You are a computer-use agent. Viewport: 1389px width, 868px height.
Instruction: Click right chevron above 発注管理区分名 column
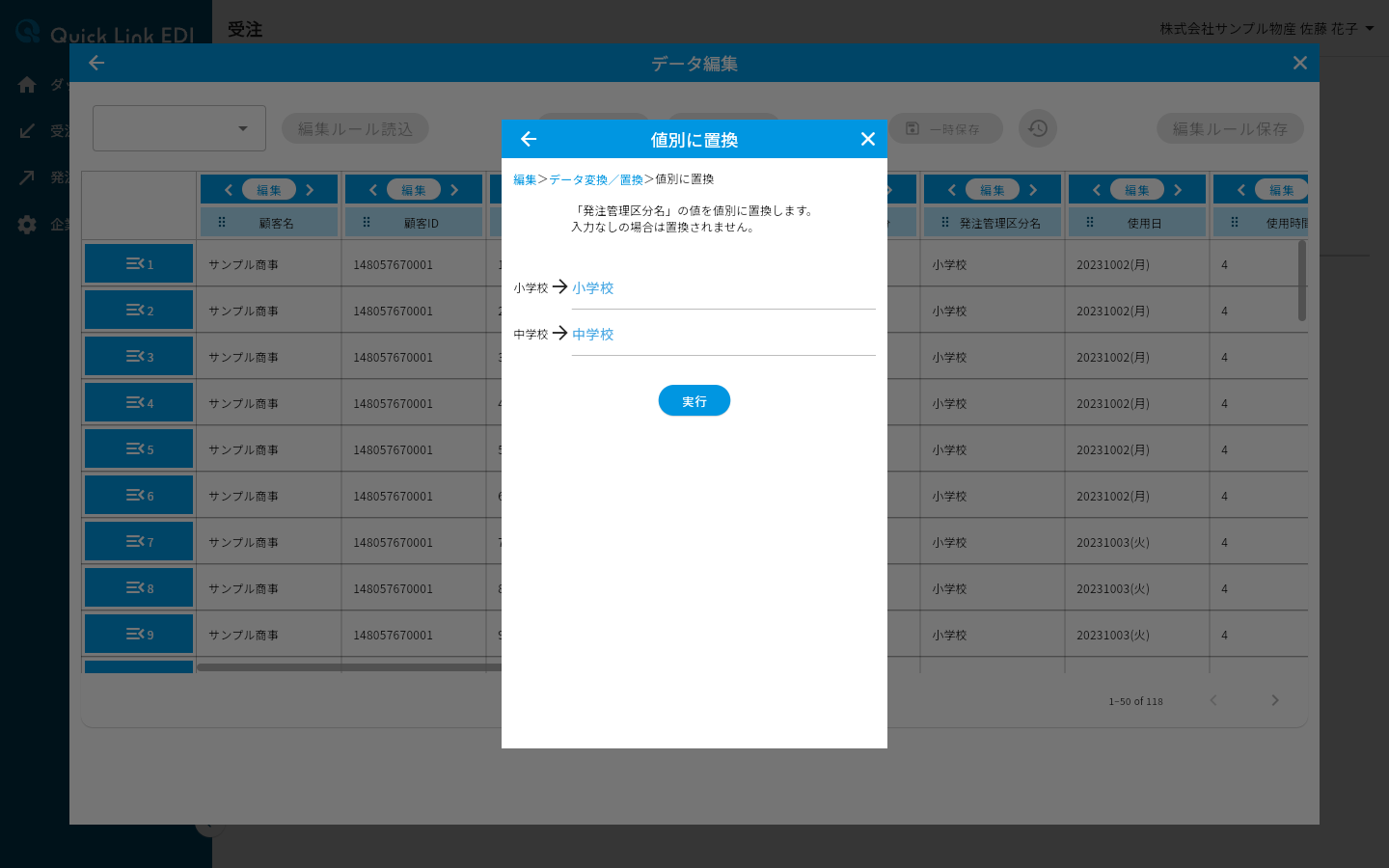(x=1033, y=190)
